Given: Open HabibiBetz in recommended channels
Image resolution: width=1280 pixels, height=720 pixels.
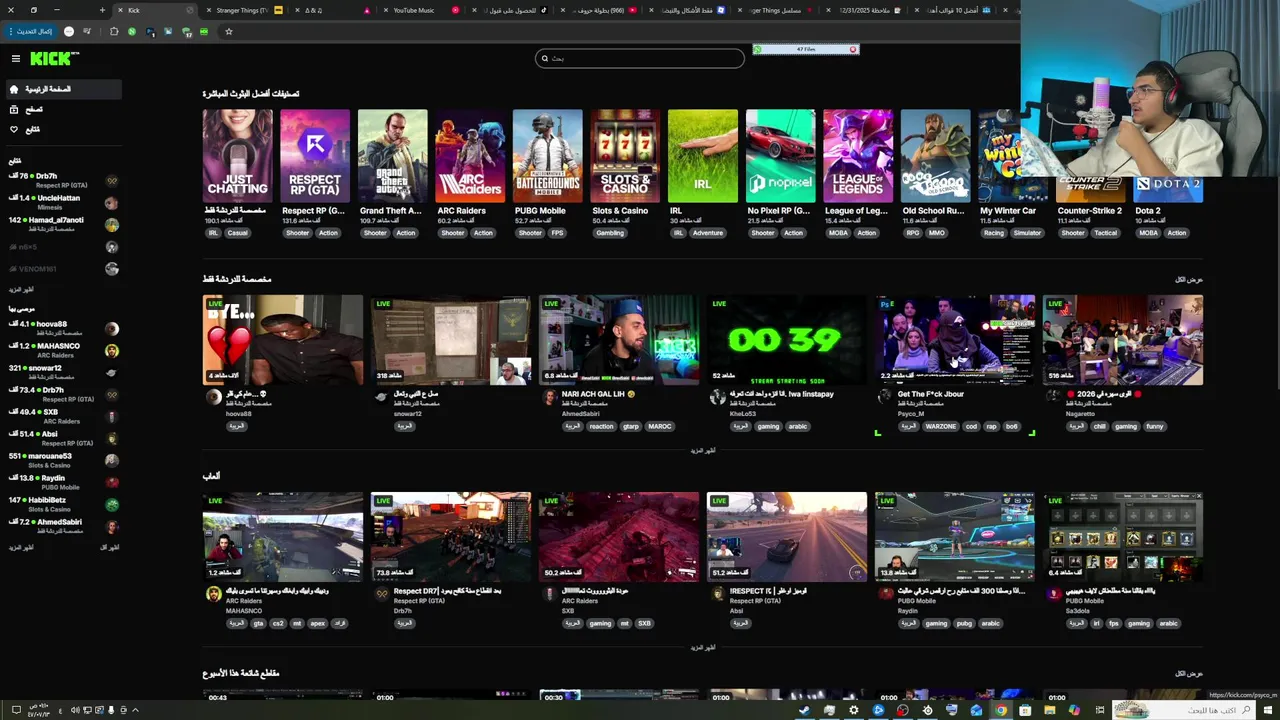Looking at the screenshot, I should coord(64,504).
